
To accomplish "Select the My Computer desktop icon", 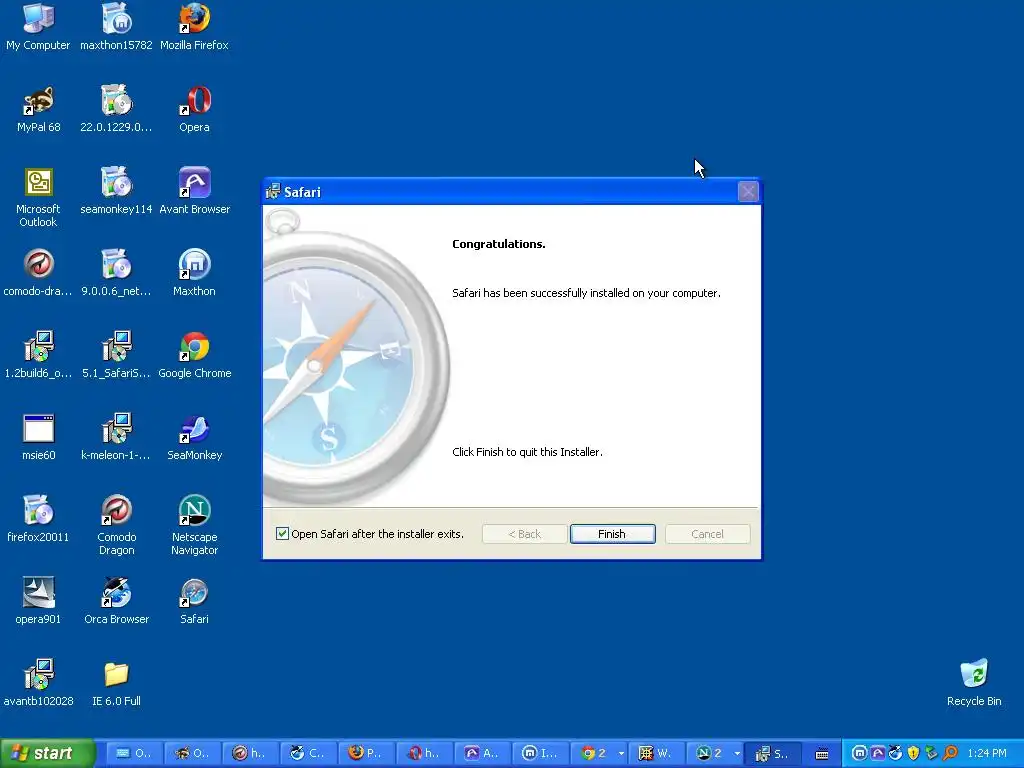I will pyautogui.click(x=38, y=27).
